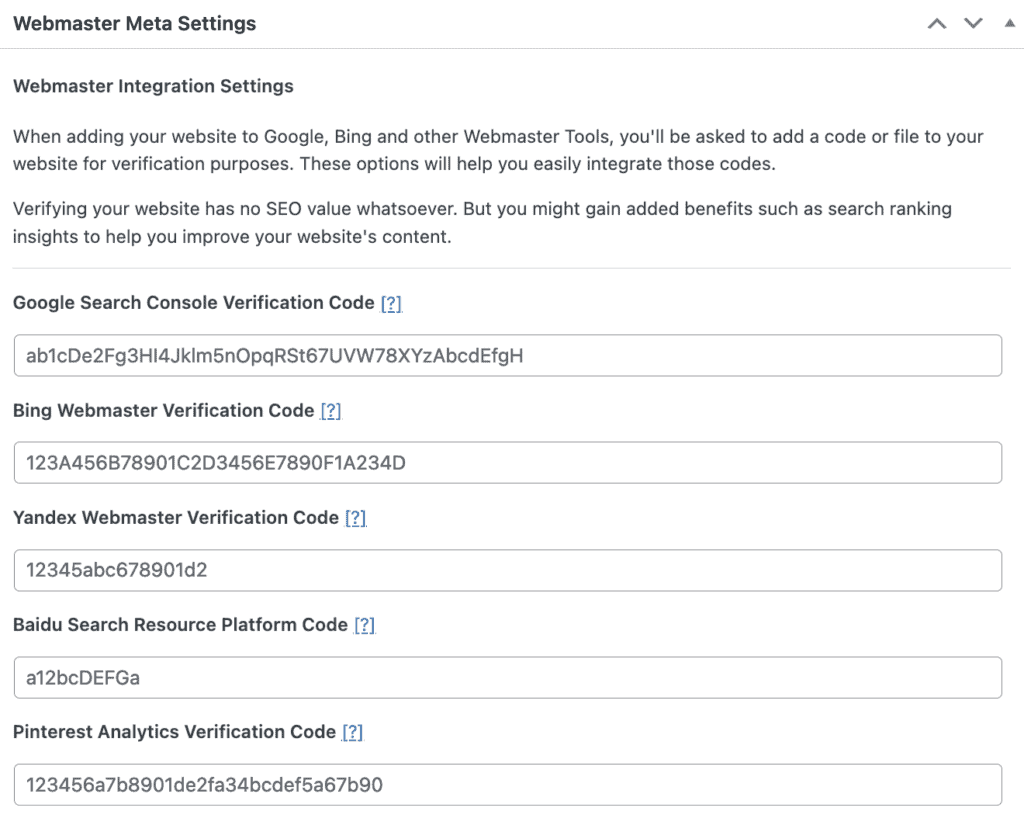The image size is (1024, 832).
Task: Open help for Yandex Webmaster code
Action: 356,518
